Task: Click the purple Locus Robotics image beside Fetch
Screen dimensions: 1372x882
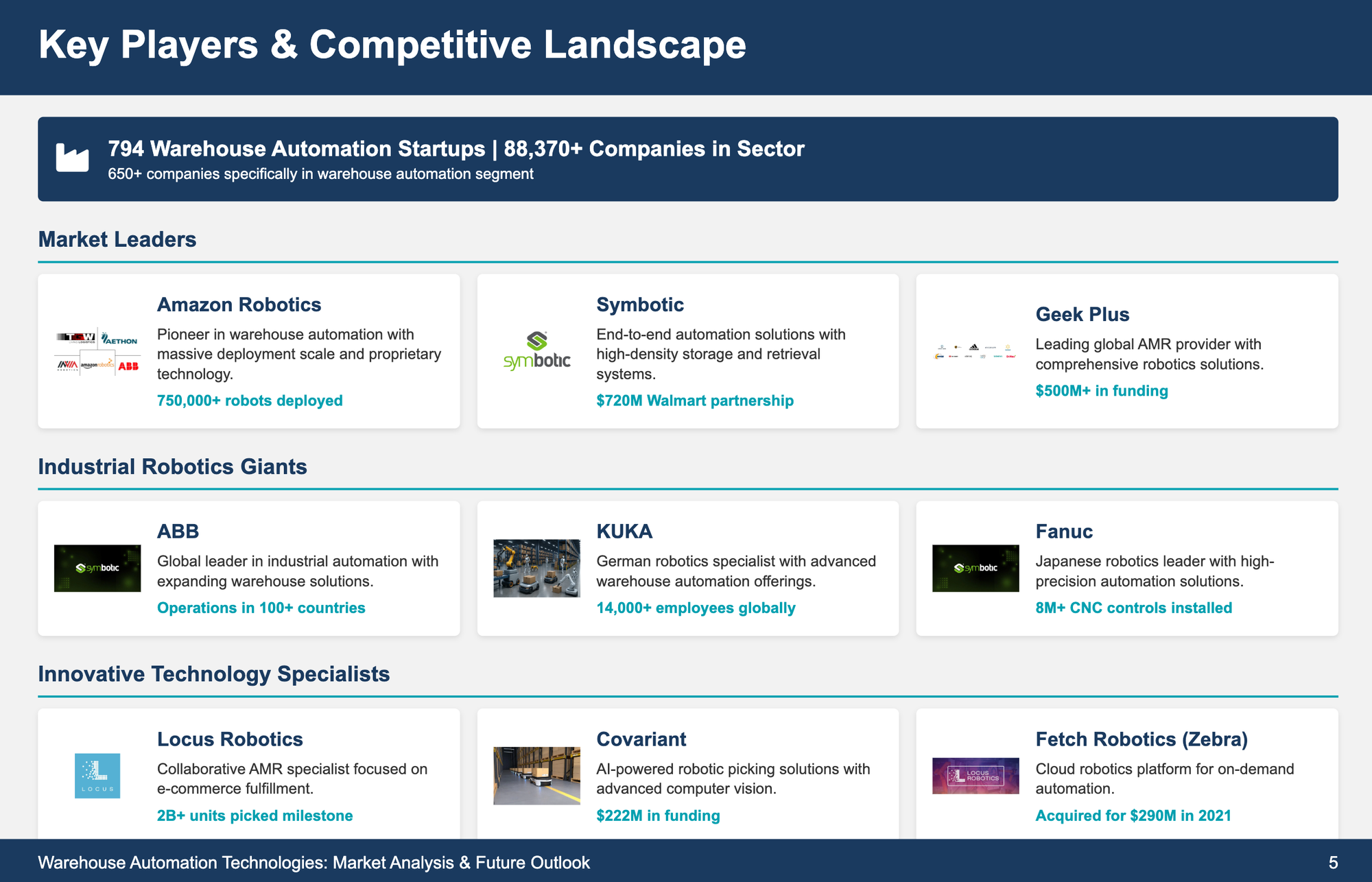Action: [x=975, y=776]
